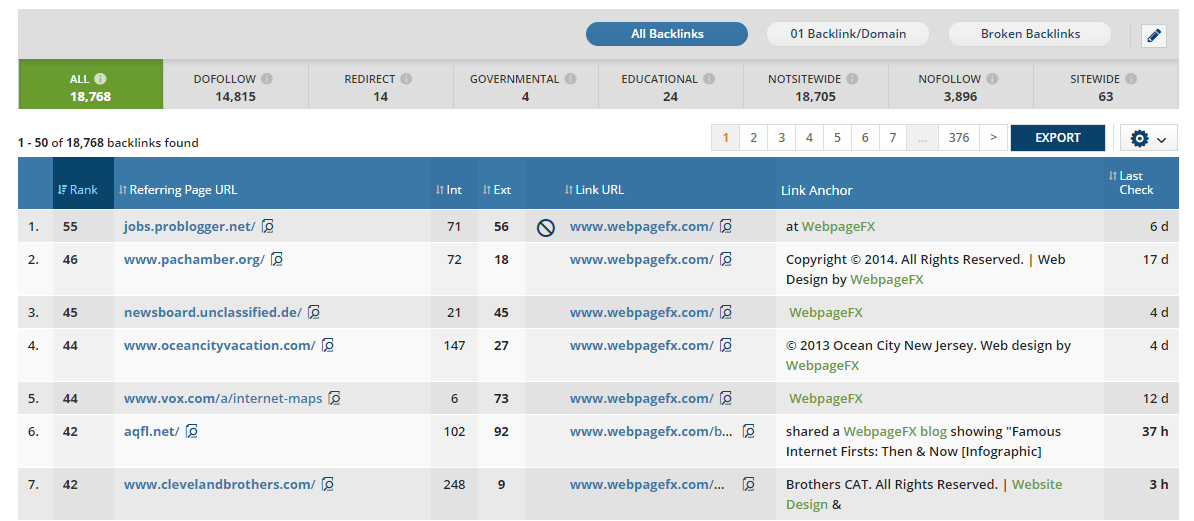Image resolution: width=1194 pixels, height=521 pixels.
Task: Preview link URL icon in pachamber row
Action: (726, 259)
